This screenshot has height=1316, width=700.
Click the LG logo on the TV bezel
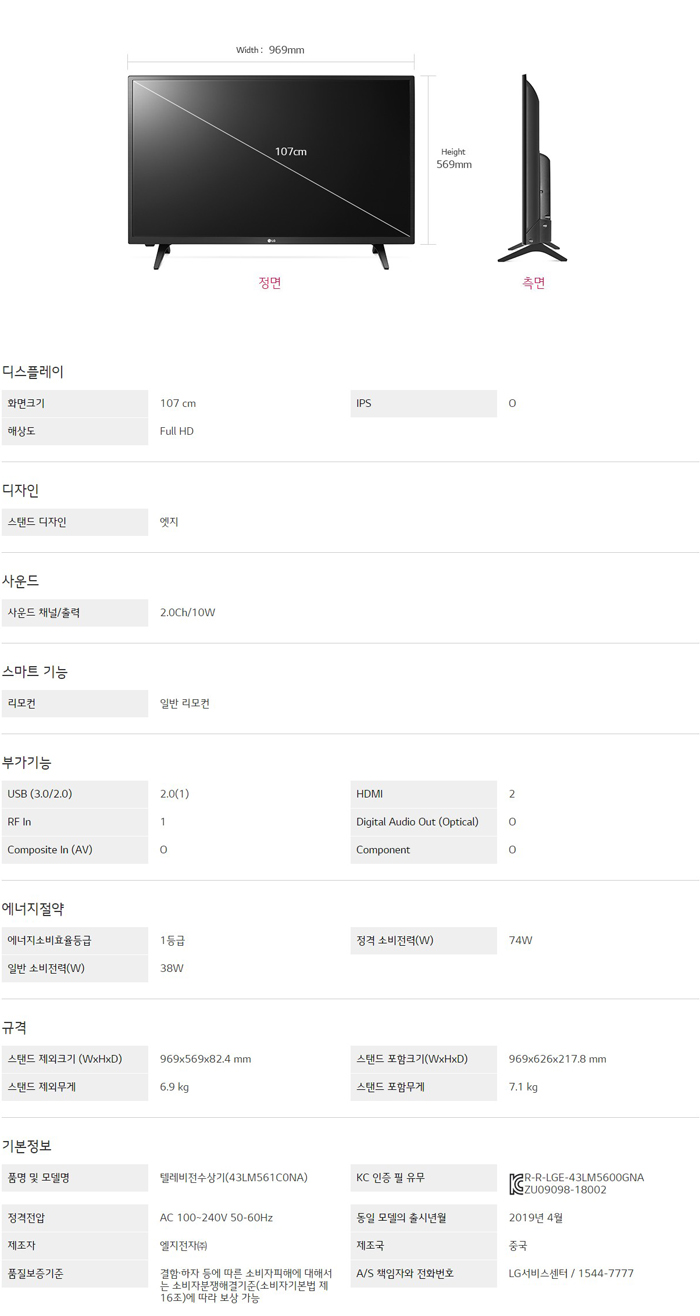click(x=270, y=237)
